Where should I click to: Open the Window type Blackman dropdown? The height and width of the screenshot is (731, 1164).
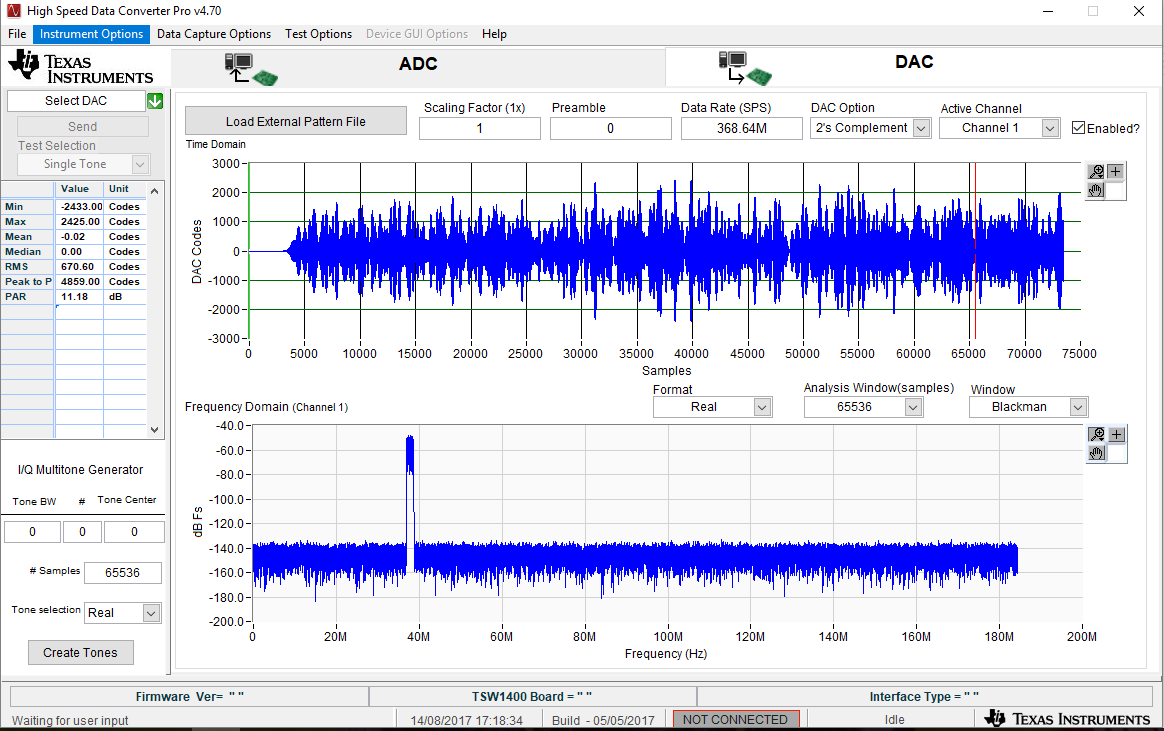[1077, 407]
